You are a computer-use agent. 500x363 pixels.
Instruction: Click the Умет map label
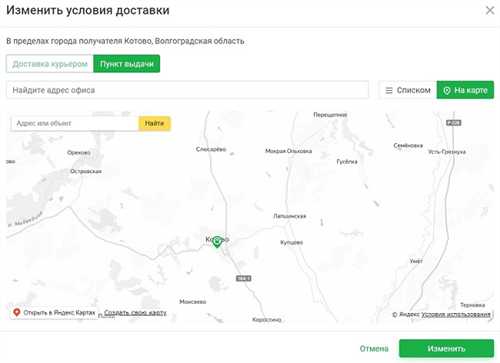pyautogui.click(x=416, y=261)
